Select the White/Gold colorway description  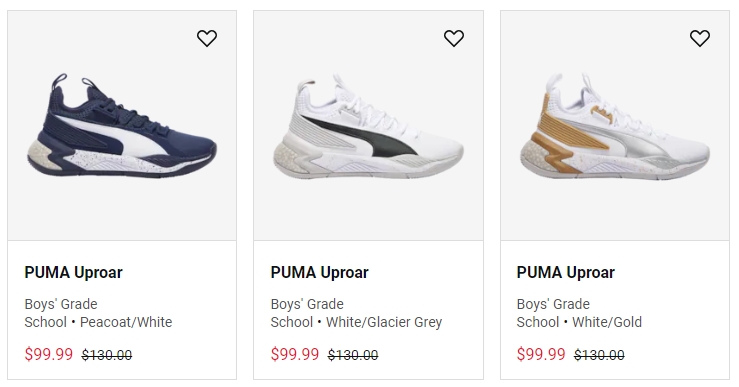tap(607, 322)
